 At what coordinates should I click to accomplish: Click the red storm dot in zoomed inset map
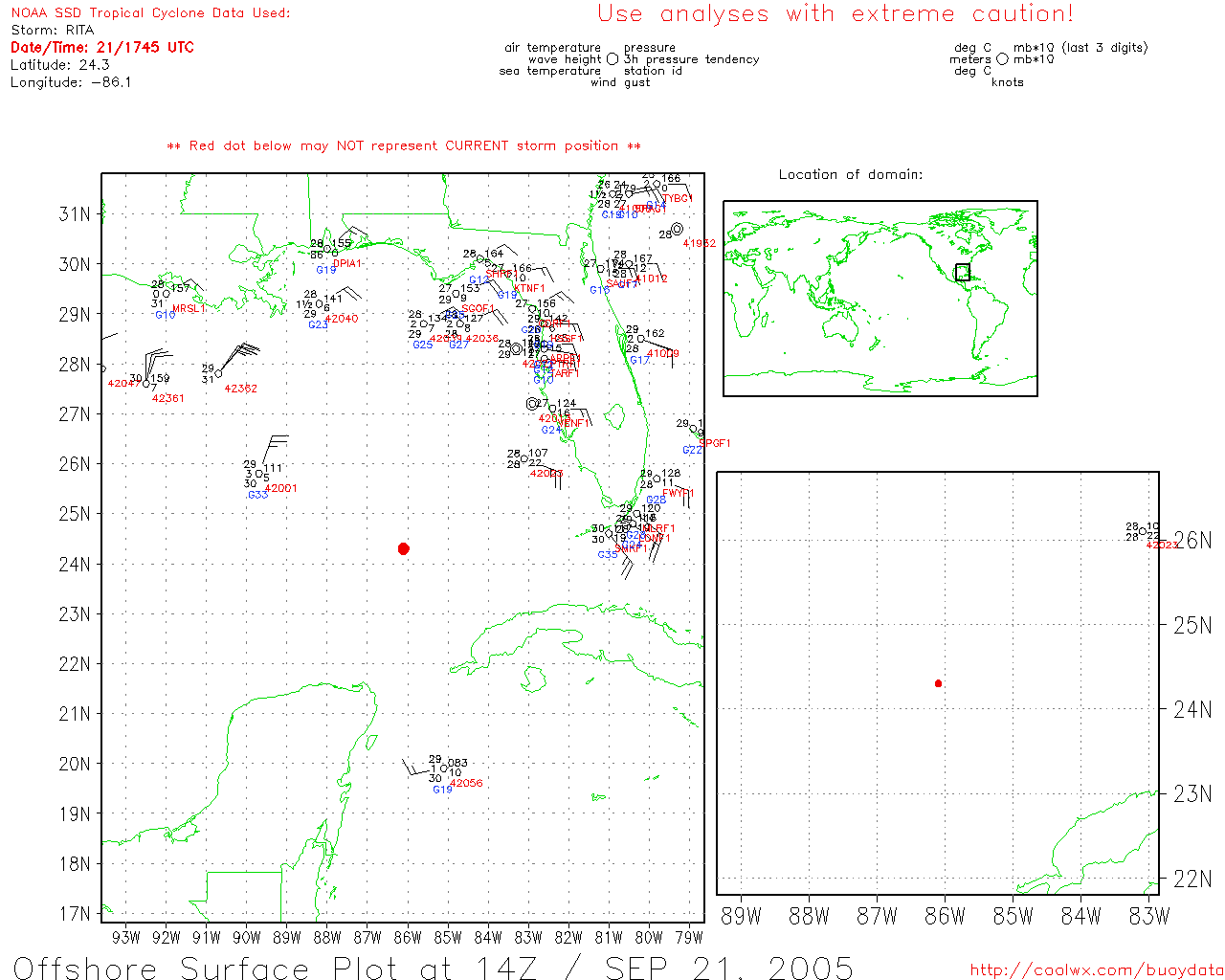(938, 683)
